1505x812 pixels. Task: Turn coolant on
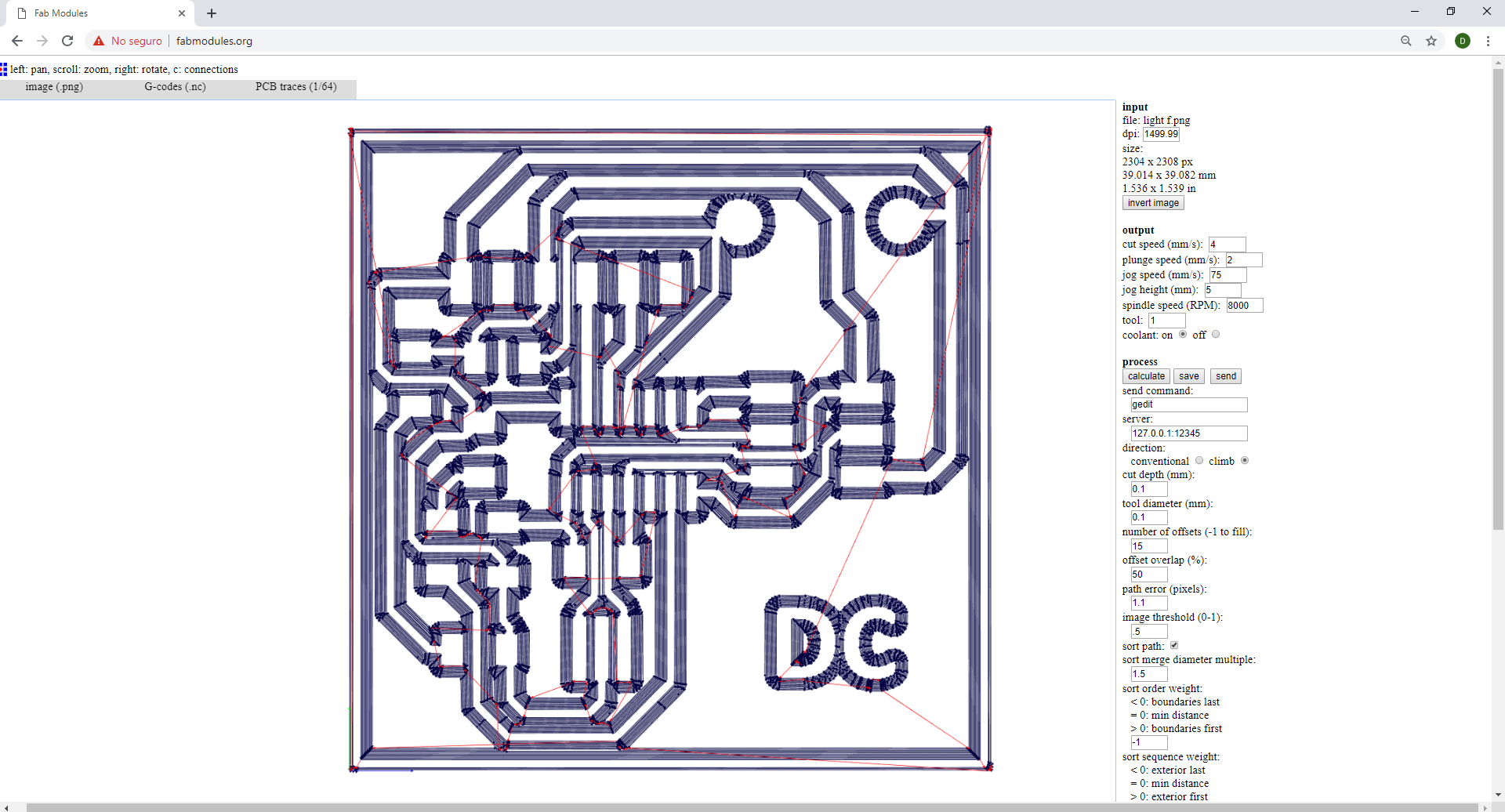tap(1183, 335)
